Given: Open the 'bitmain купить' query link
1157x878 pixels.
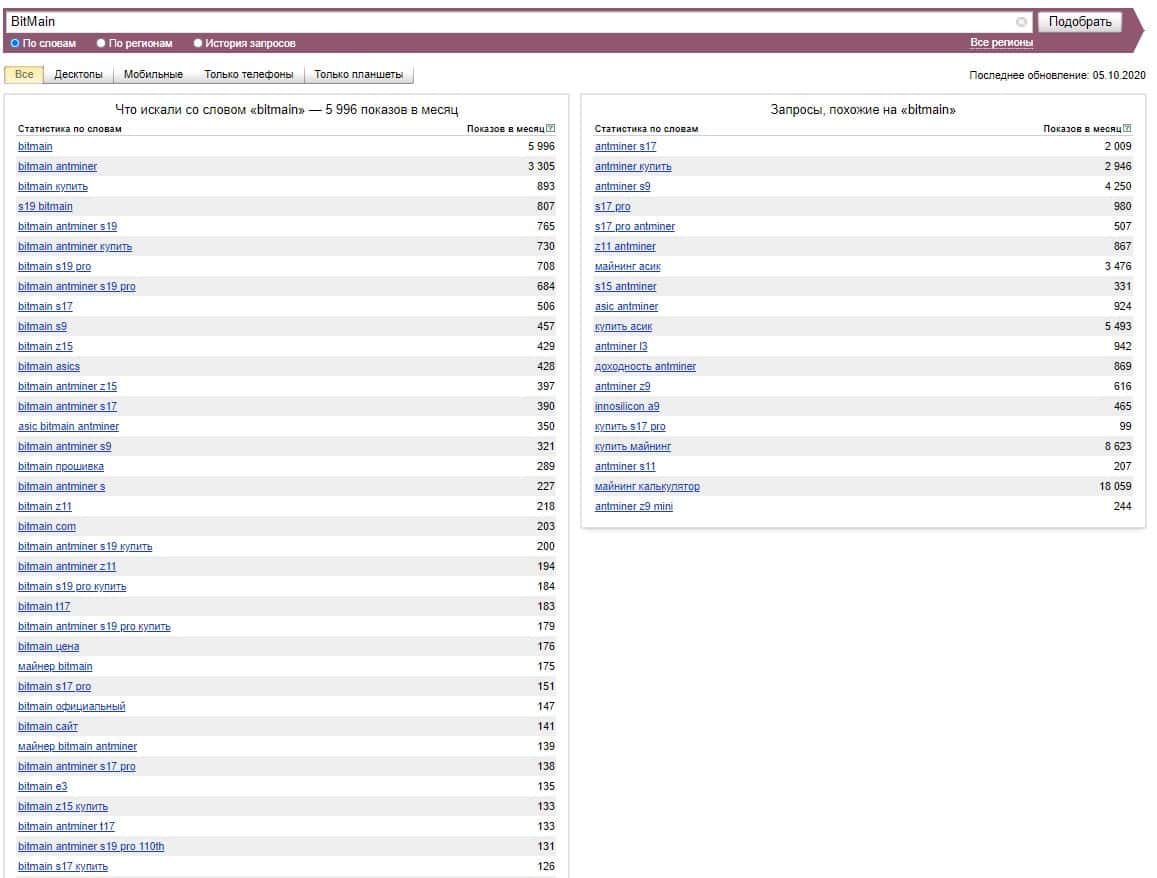Looking at the screenshot, I should (53, 186).
